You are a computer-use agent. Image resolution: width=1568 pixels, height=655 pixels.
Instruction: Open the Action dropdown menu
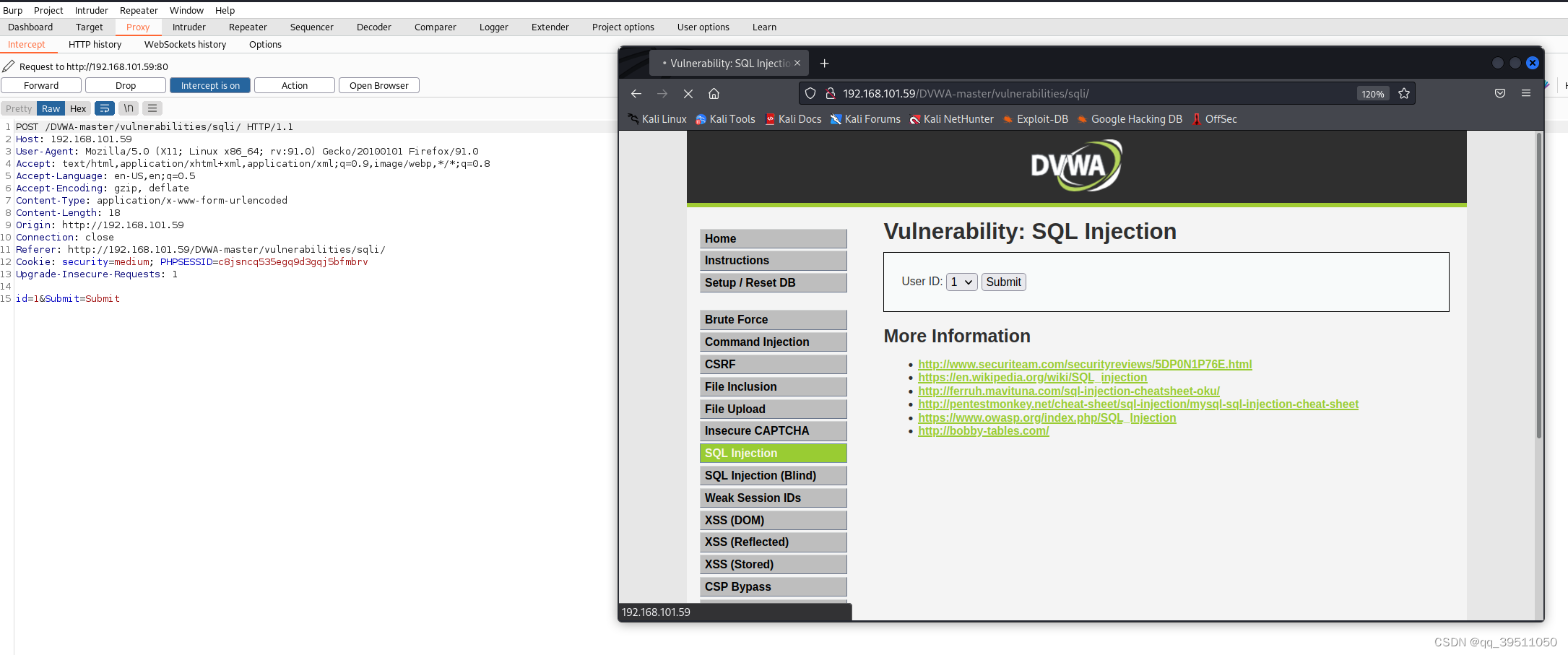[295, 85]
